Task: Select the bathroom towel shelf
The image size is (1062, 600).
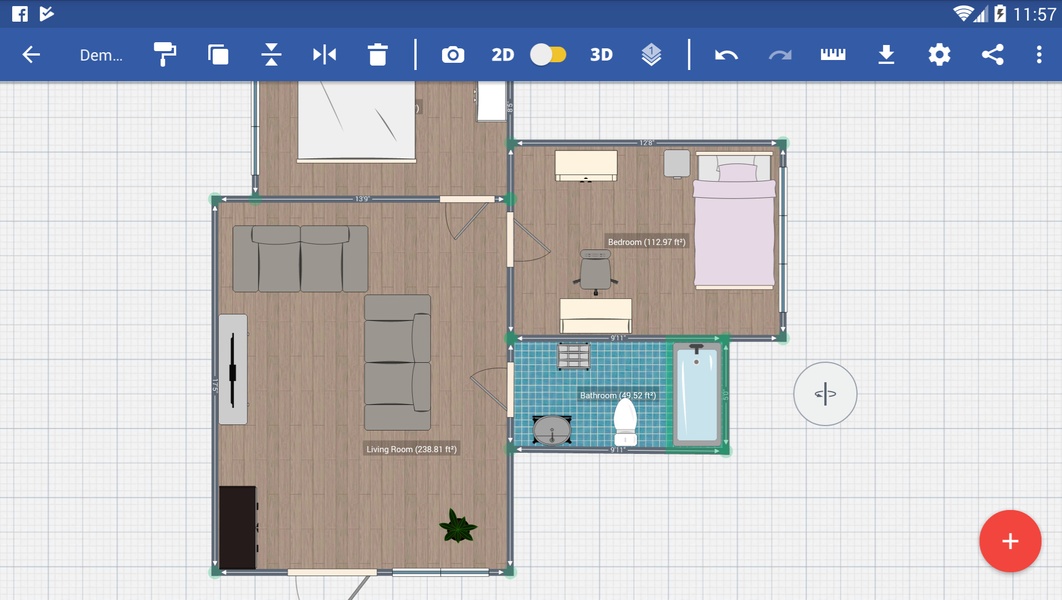Action: (x=574, y=356)
